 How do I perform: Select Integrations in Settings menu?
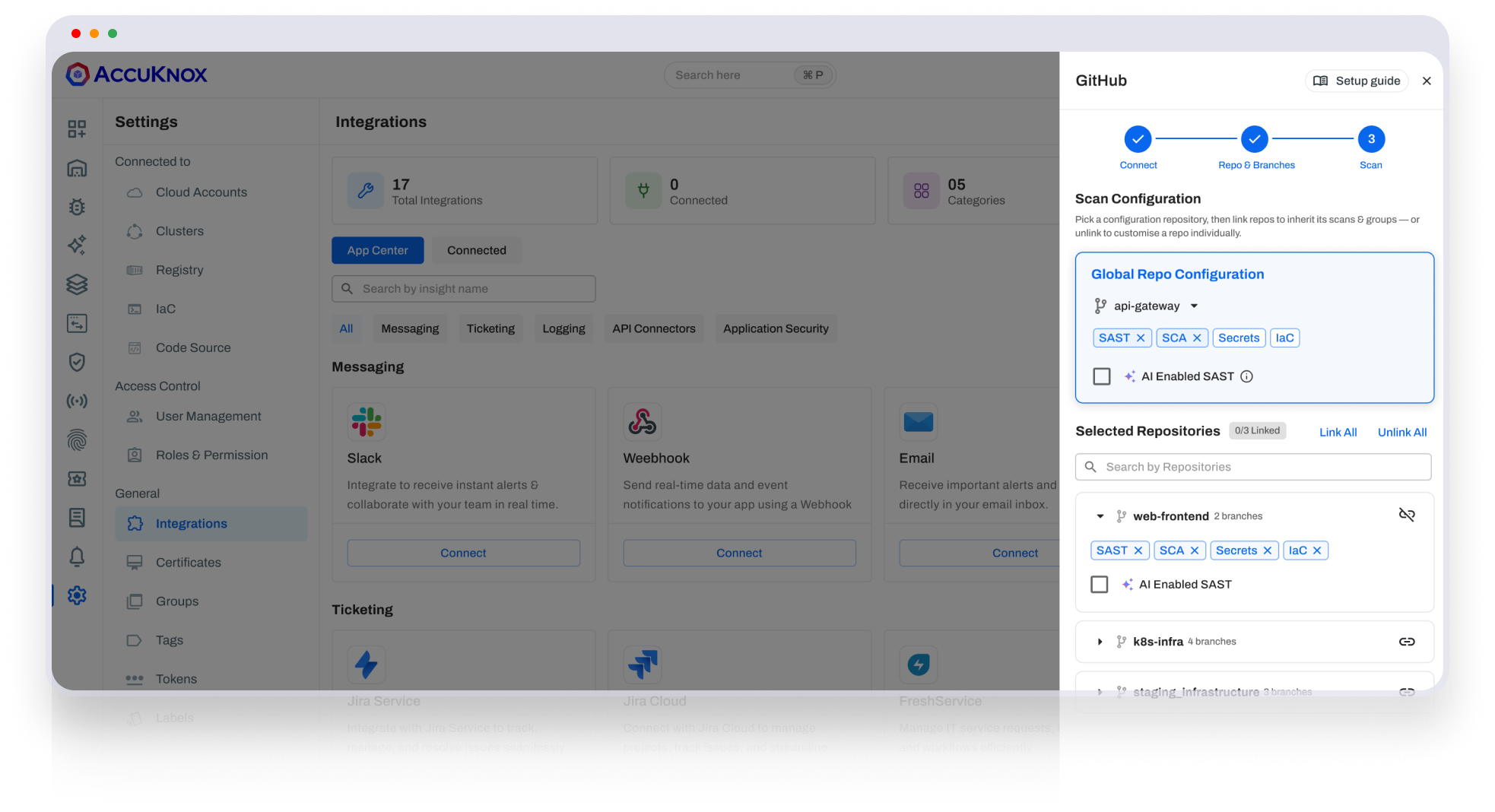click(x=211, y=524)
